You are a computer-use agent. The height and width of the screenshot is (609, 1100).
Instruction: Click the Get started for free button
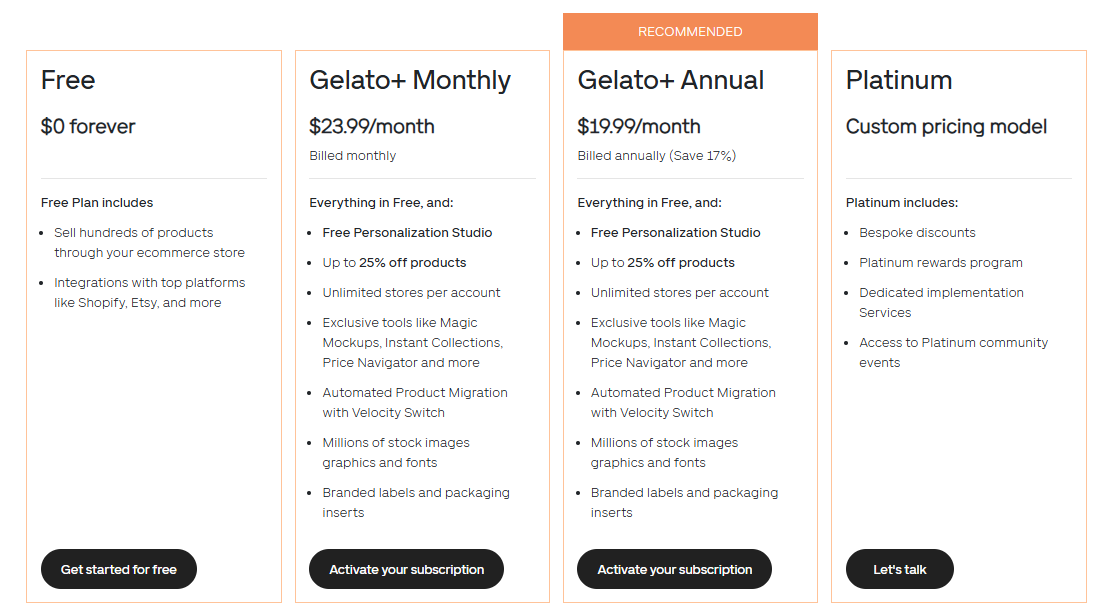[118, 569]
